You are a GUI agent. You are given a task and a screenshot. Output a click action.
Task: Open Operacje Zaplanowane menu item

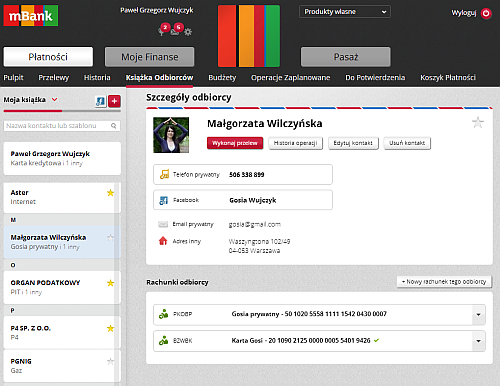point(290,78)
